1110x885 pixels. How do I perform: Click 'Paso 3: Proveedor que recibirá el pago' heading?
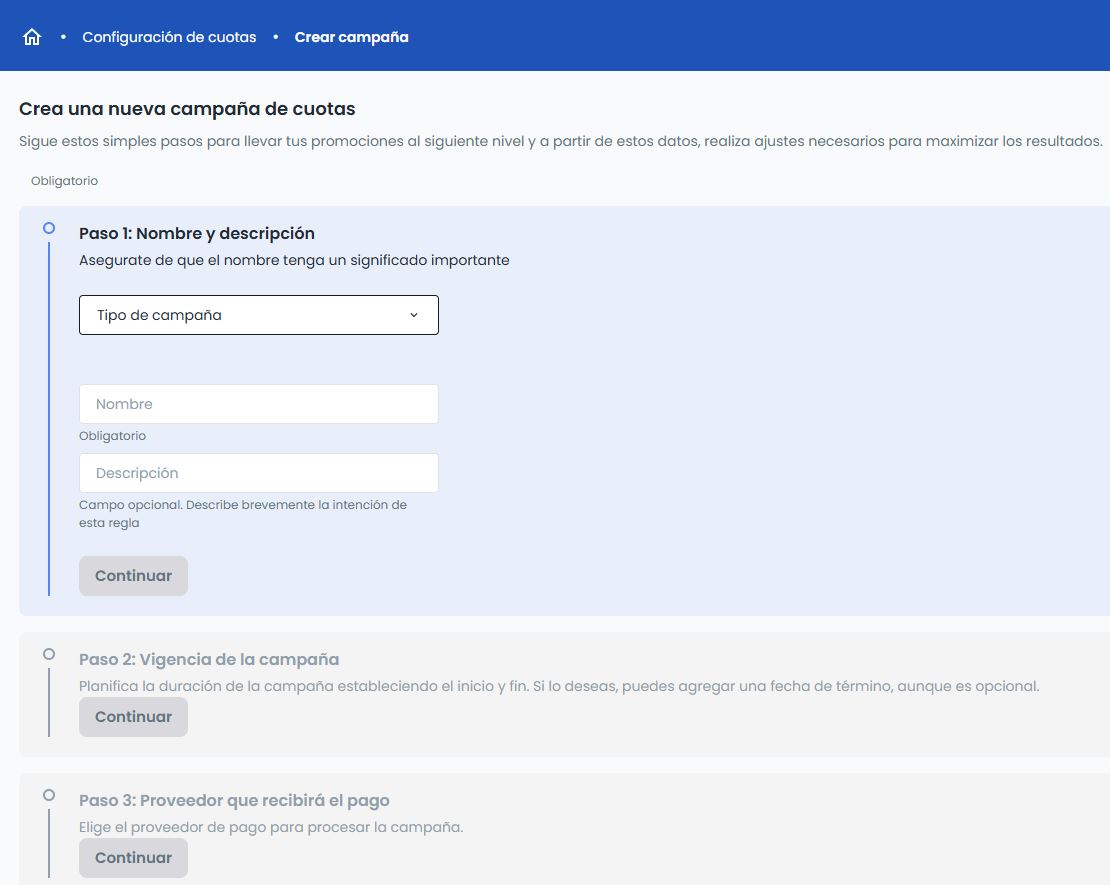[234, 800]
